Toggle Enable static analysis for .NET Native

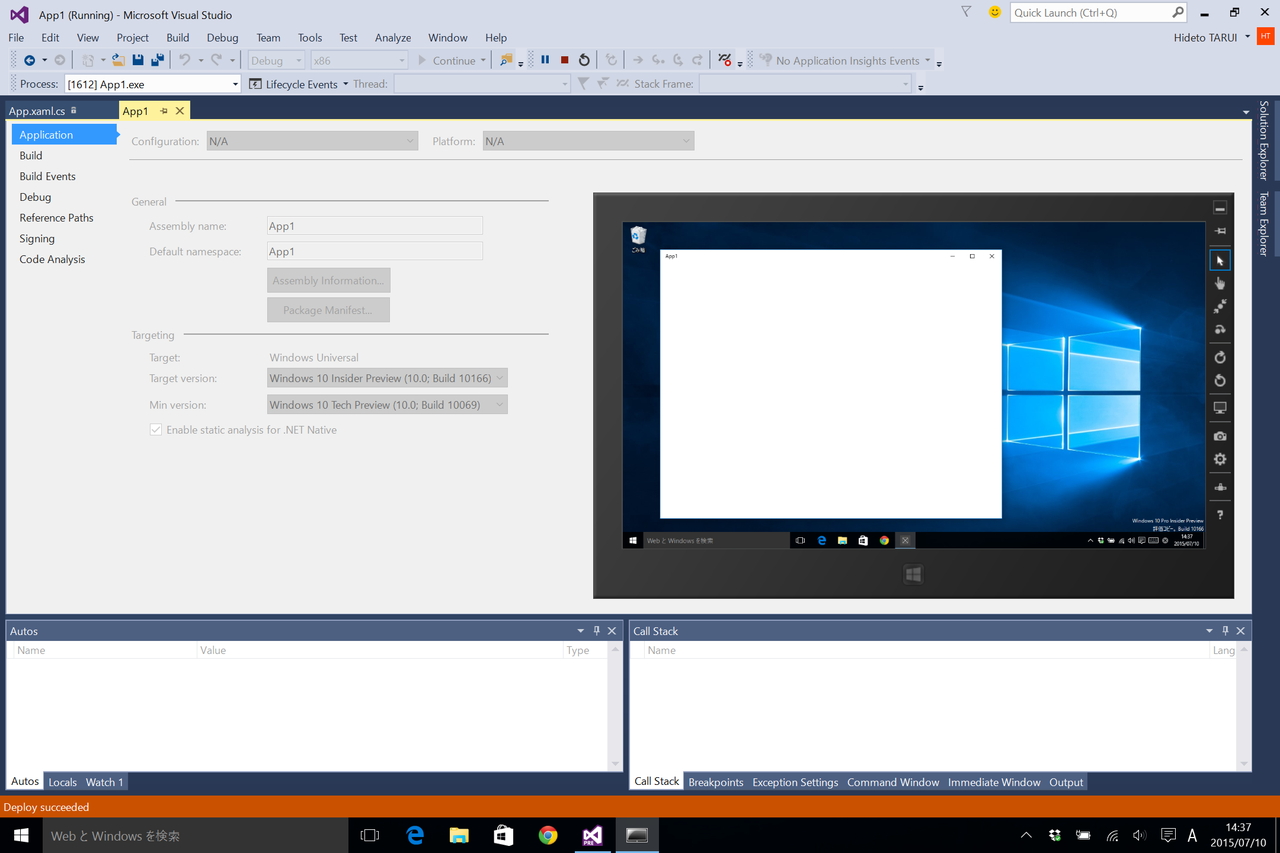[156, 428]
